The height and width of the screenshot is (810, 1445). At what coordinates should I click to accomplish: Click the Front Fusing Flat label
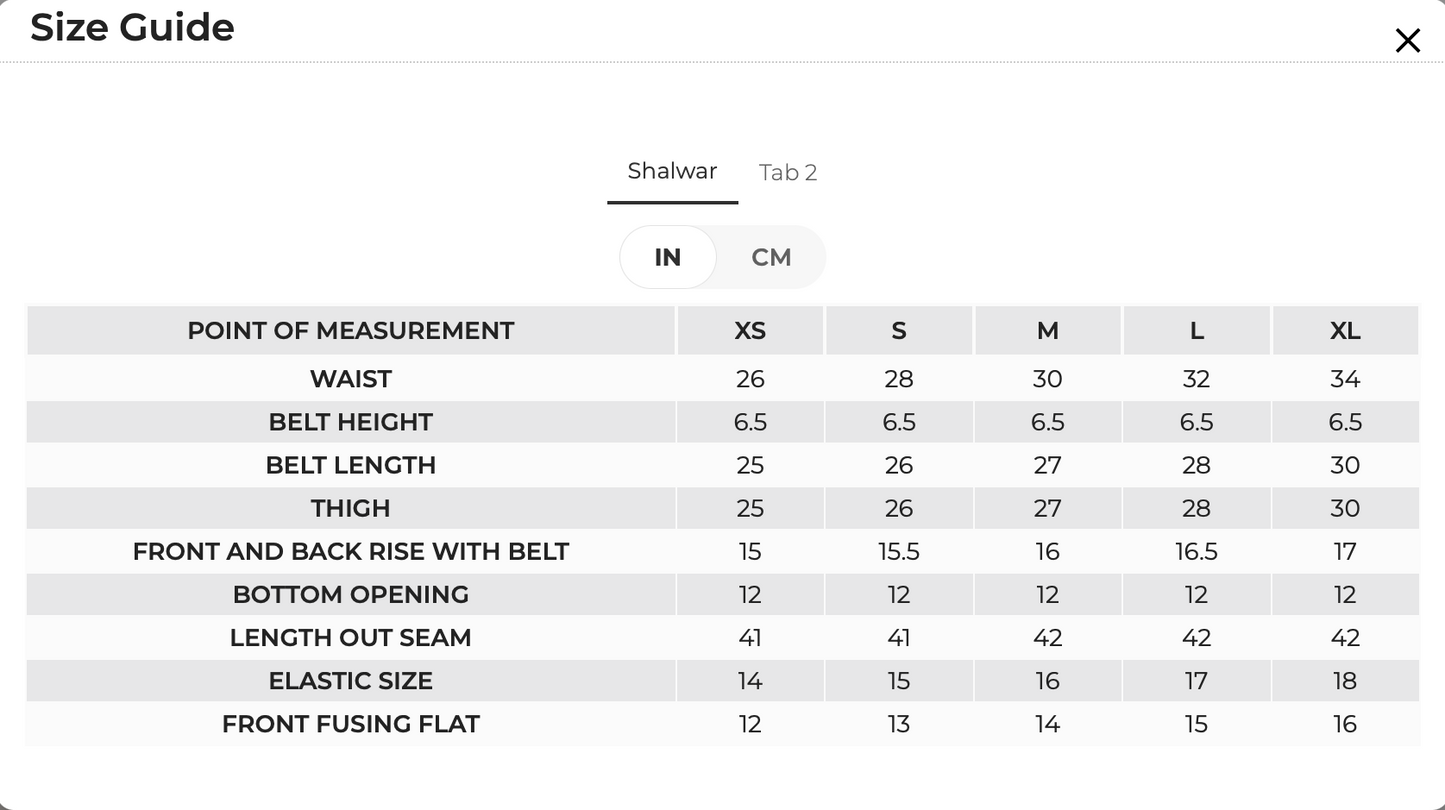(x=351, y=723)
